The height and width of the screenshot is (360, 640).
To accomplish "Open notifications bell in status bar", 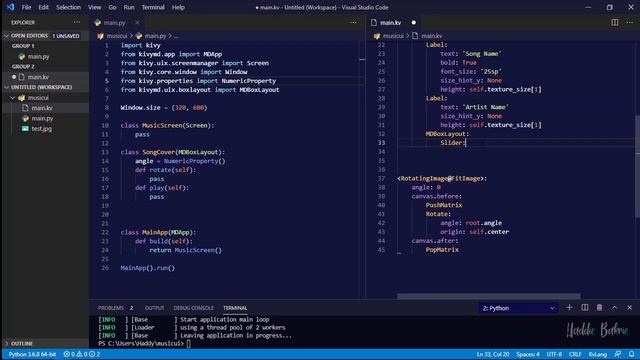I will pos(631,354).
